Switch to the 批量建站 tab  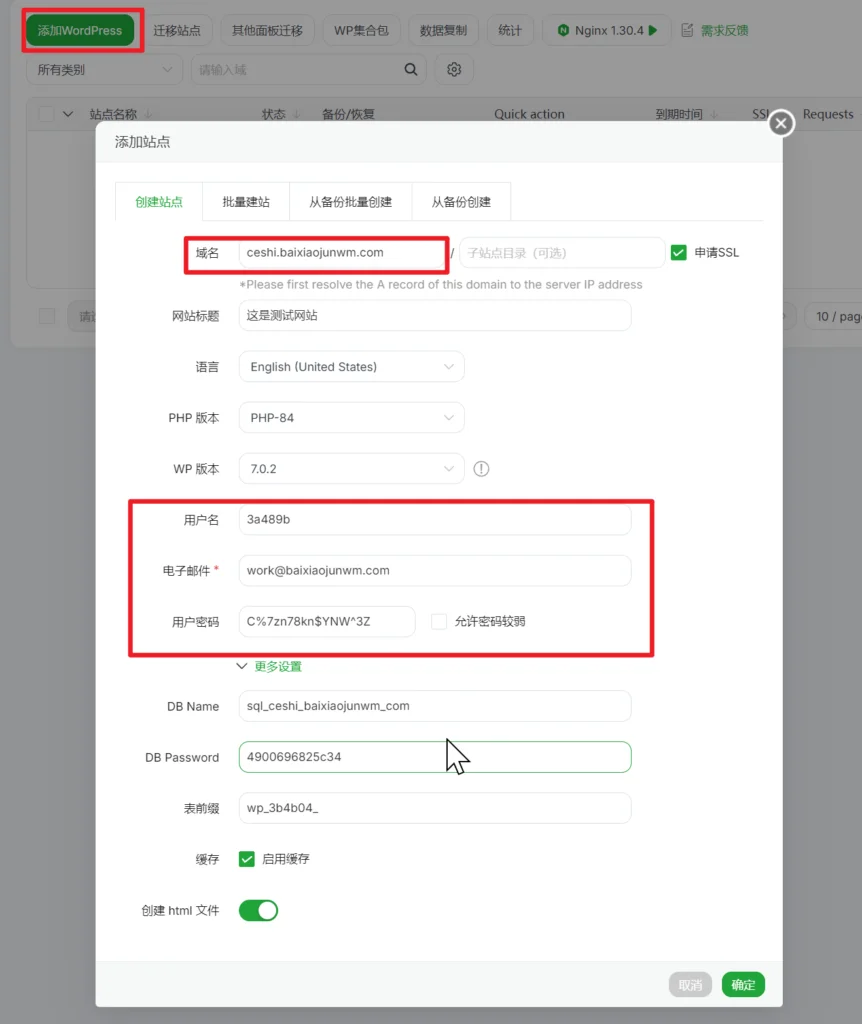(246, 202)
